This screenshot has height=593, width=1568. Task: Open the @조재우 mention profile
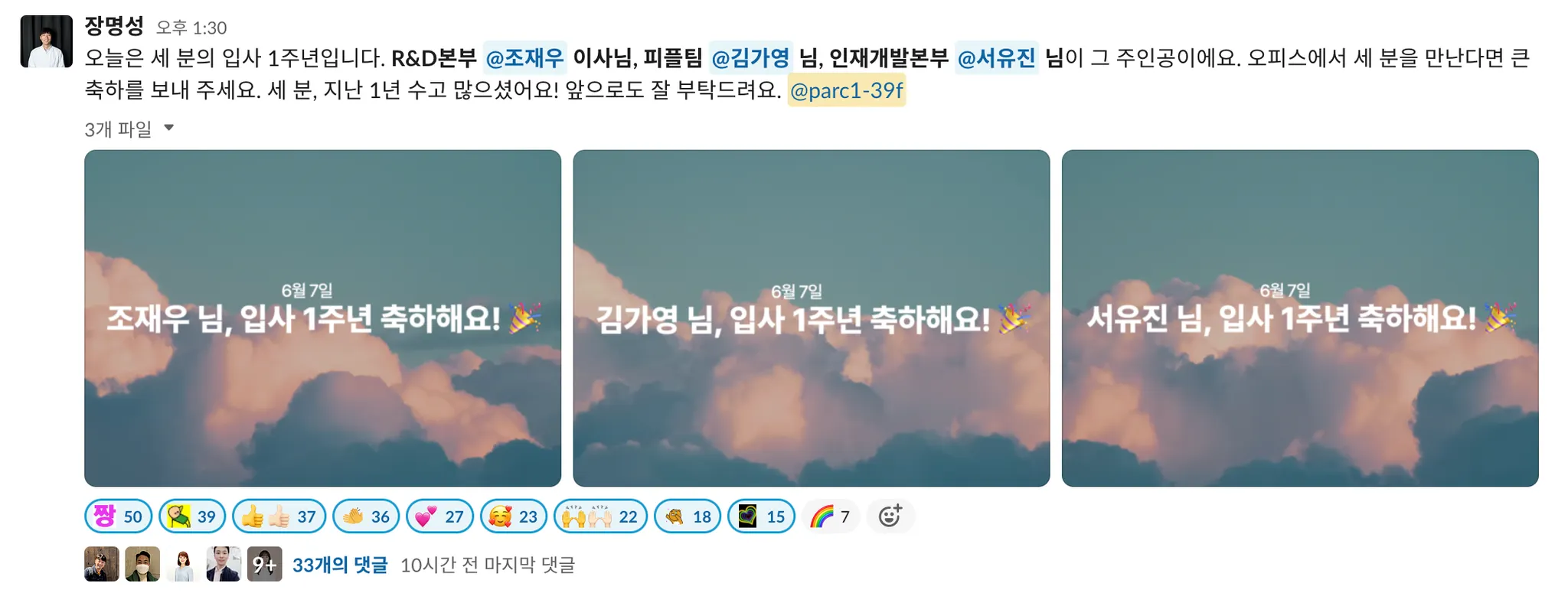(x=525, y=57)
